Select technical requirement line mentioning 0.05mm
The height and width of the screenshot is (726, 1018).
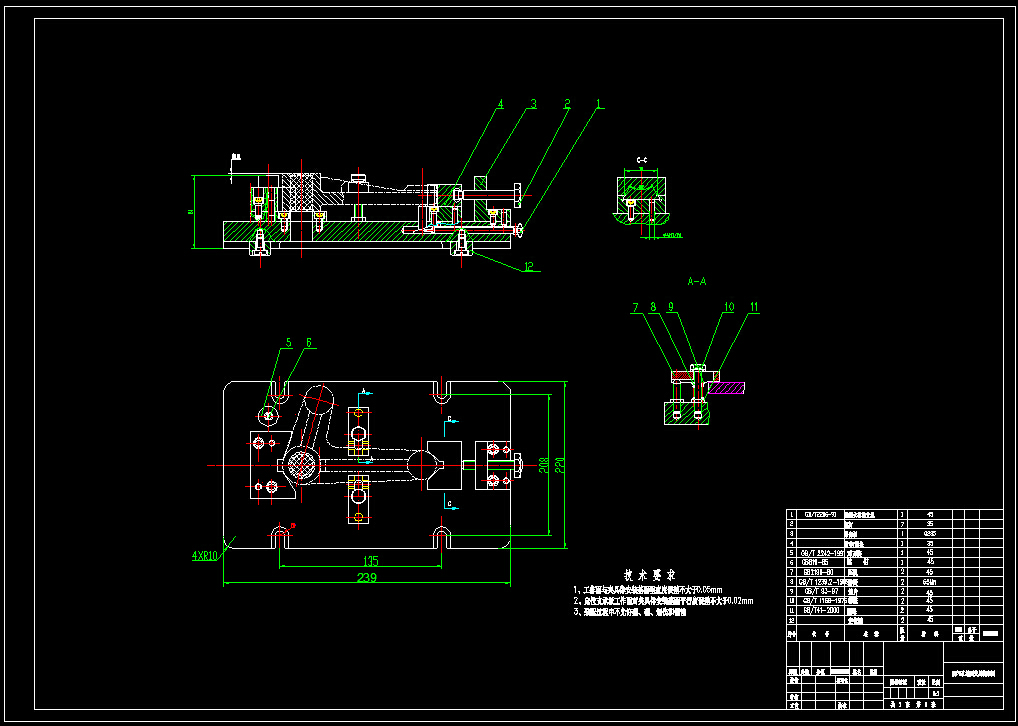(x=647, y=590)
